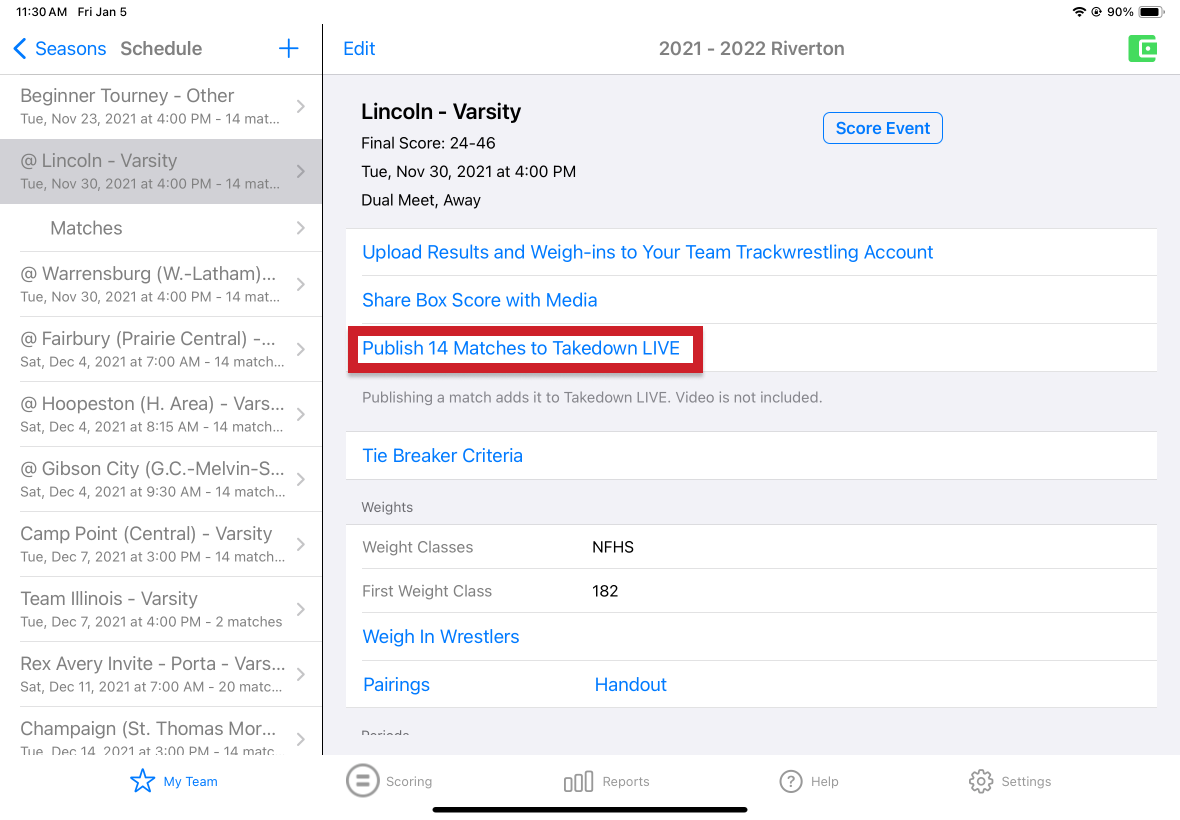Expand the Matches row chevron

point(300,228)
